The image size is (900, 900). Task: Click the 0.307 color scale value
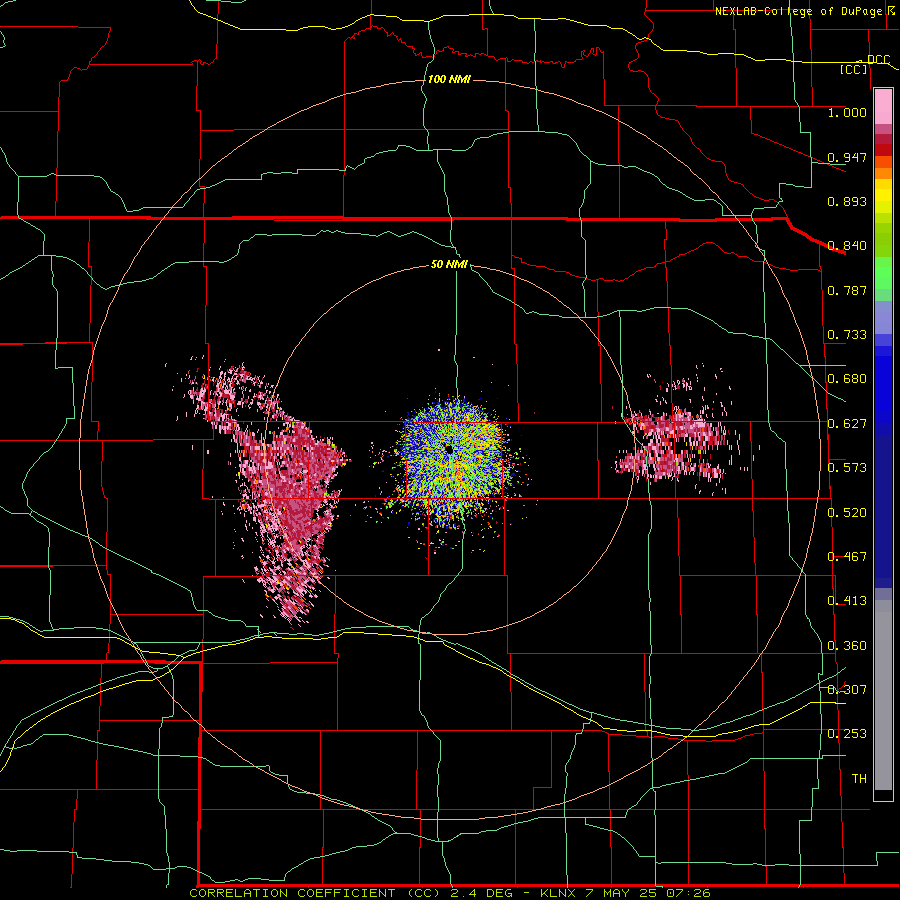(x=847, y=690)
